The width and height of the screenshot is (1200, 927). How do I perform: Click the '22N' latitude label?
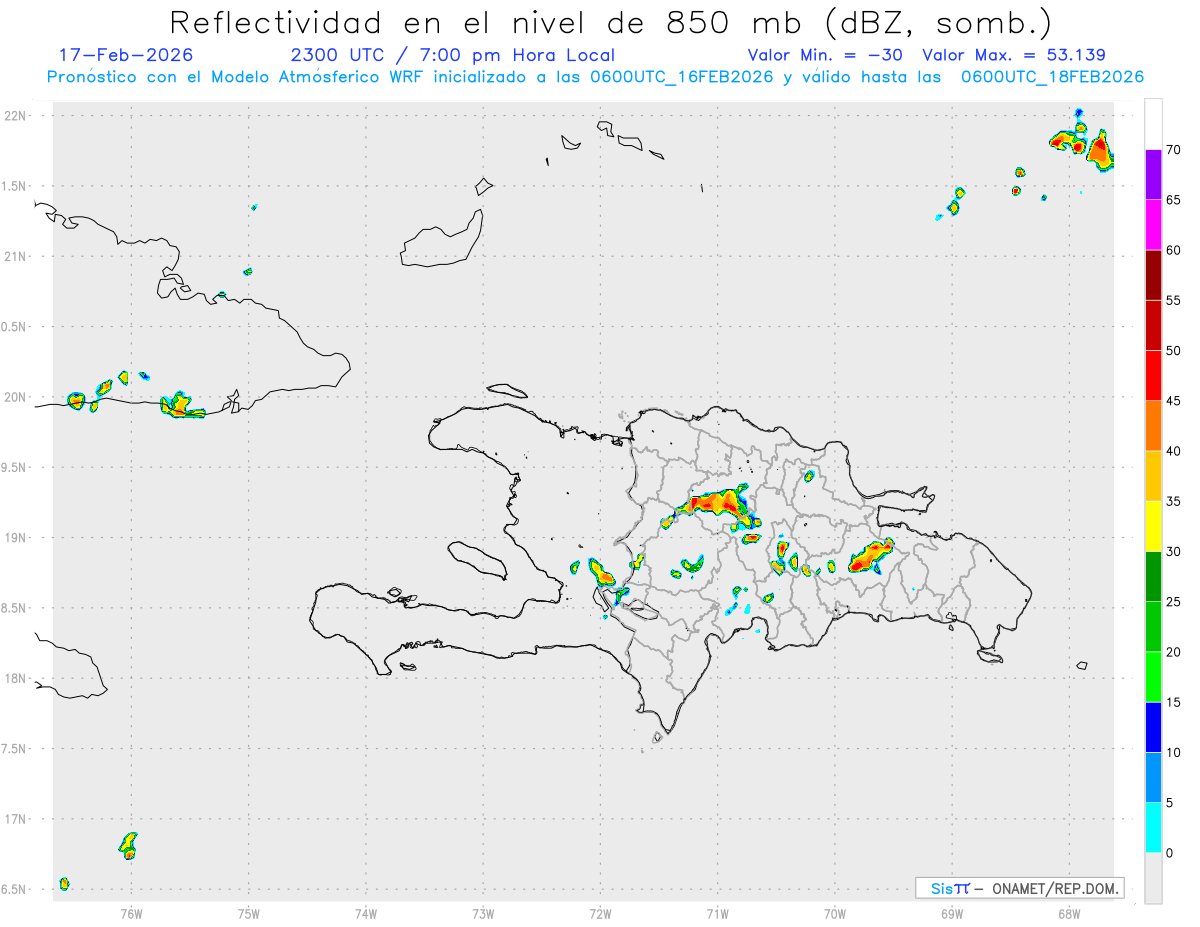click(16, 116)
